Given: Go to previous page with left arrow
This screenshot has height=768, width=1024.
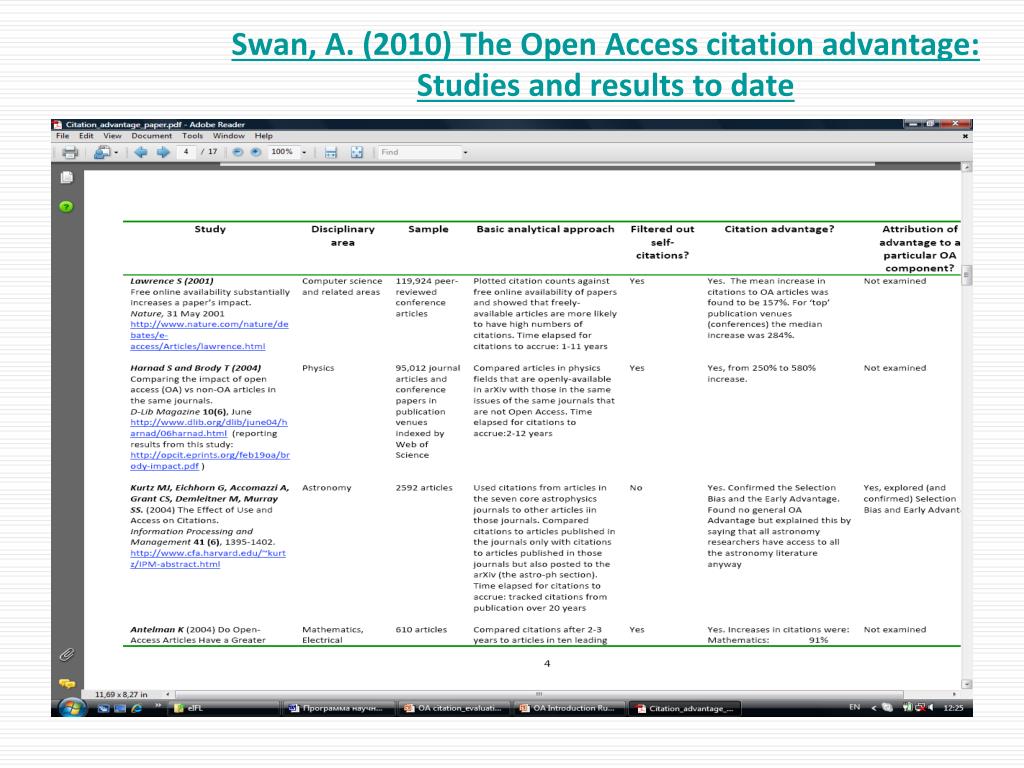Looking at the screenshot, I should 140,152.
